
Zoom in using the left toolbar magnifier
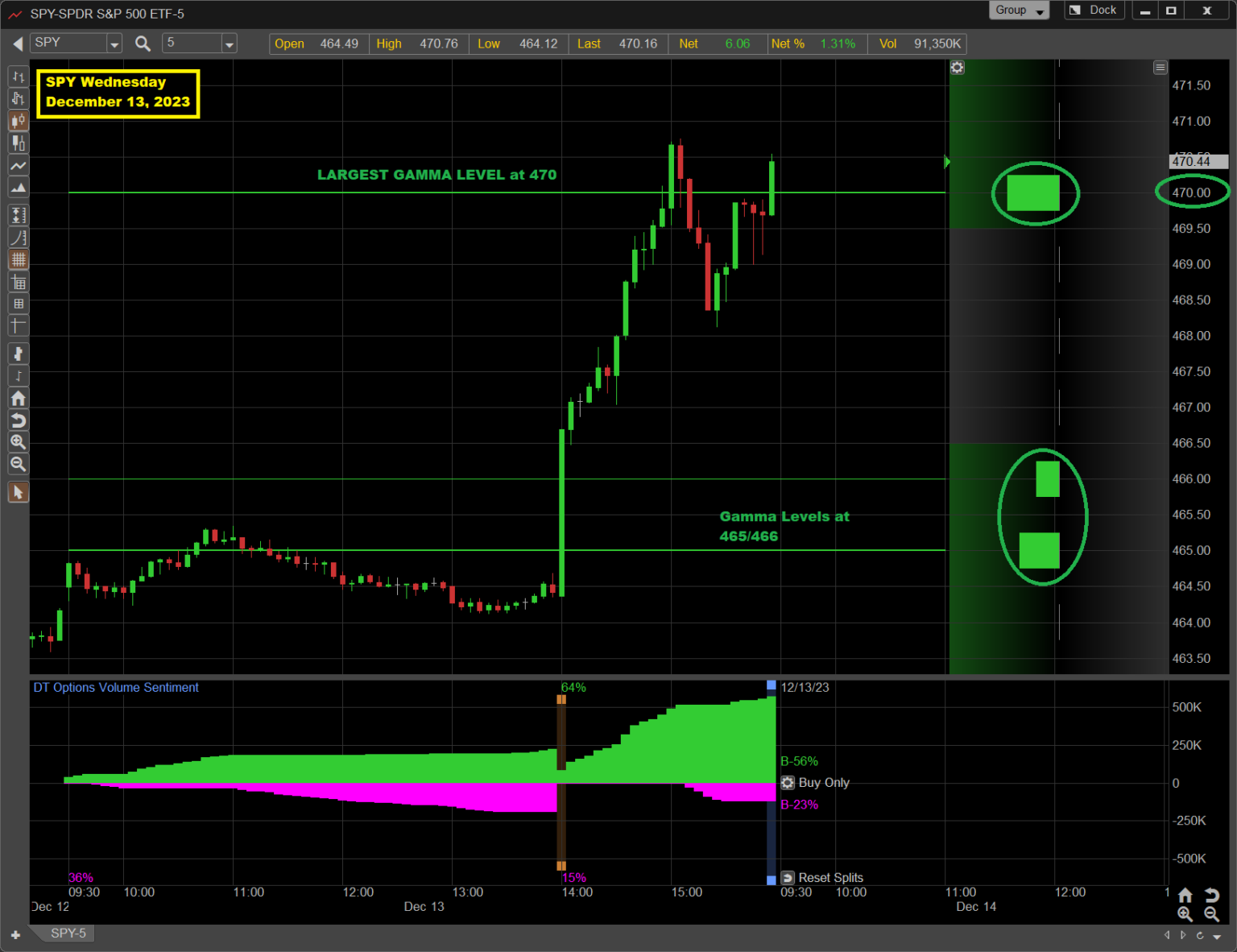coord(18,442)
